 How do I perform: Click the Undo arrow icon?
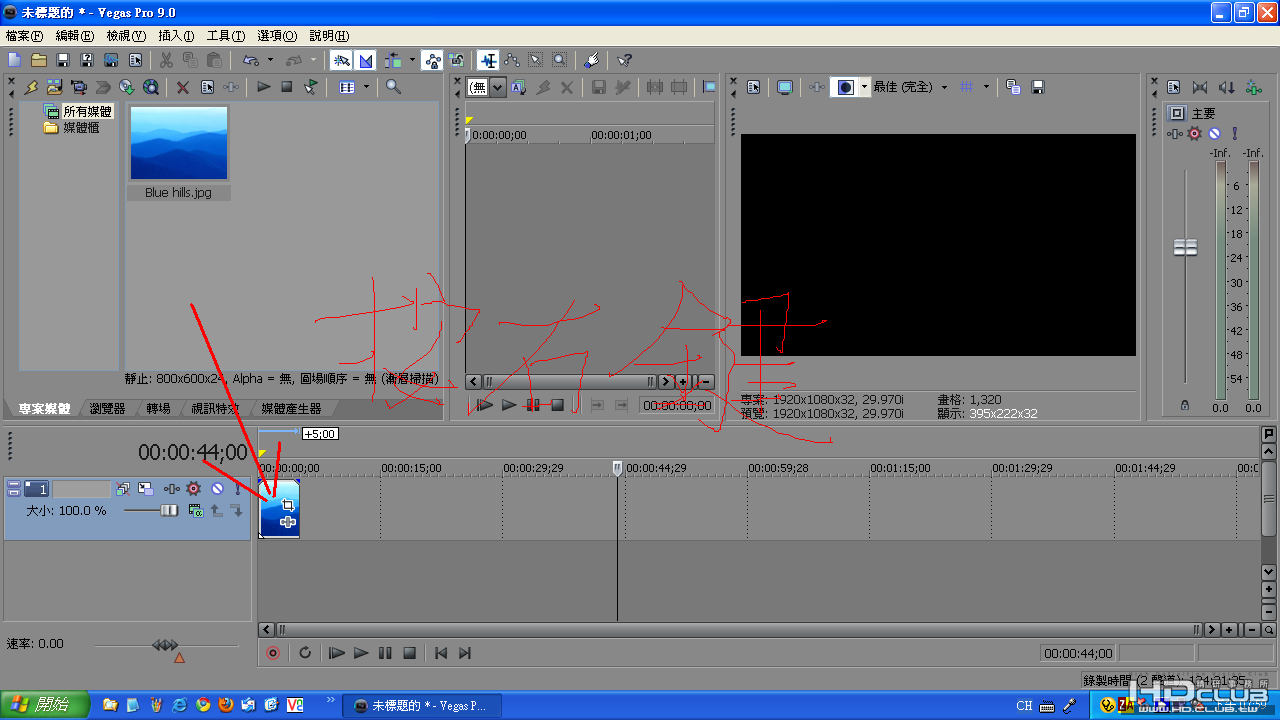(250, 60)
